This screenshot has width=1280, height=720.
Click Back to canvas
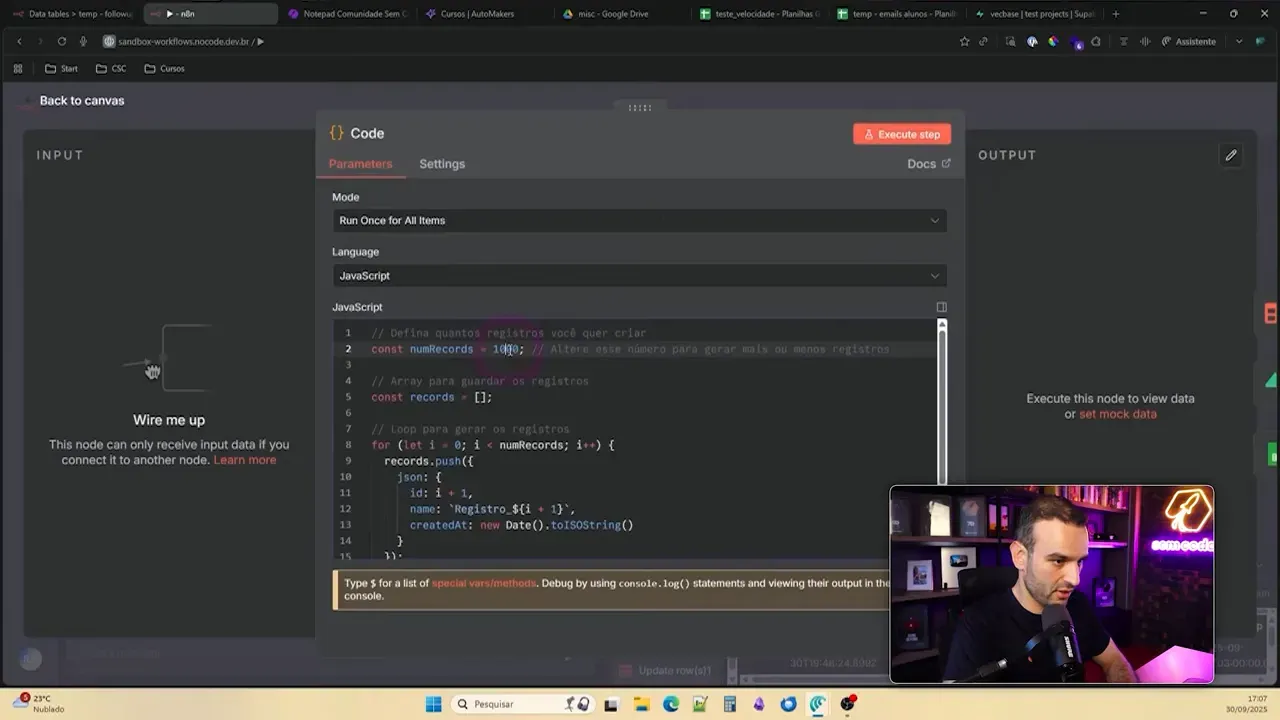point(82,100)
